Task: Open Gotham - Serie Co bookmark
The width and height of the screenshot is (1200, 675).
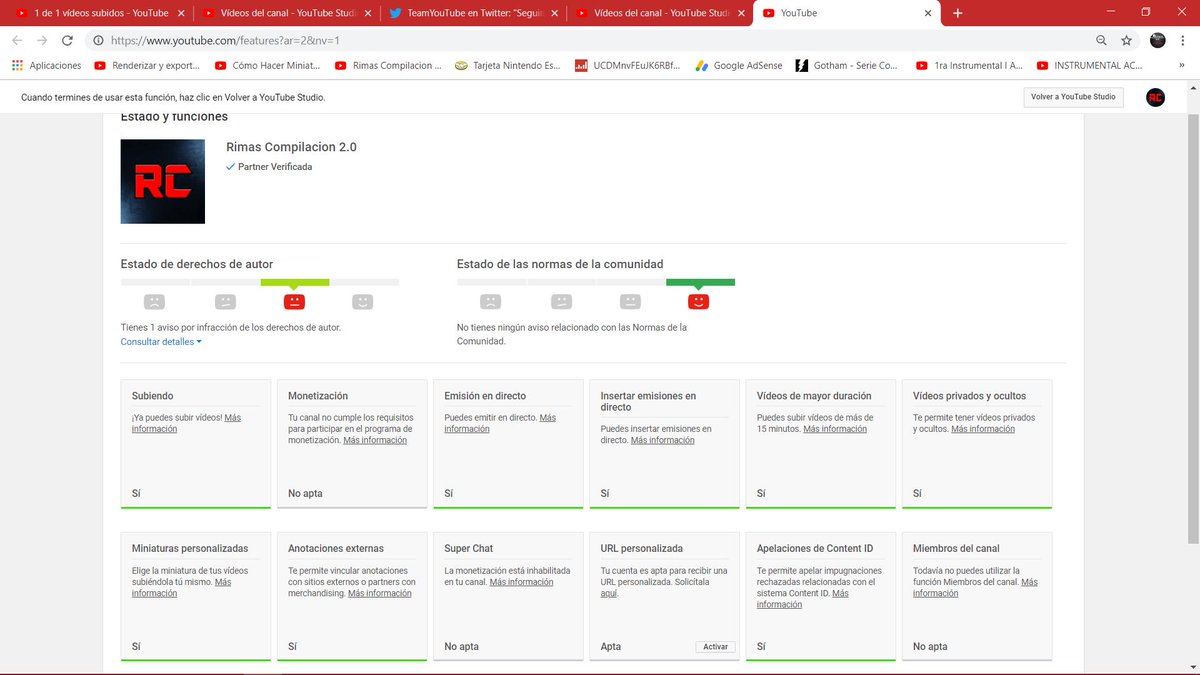Action: (847, 66)
